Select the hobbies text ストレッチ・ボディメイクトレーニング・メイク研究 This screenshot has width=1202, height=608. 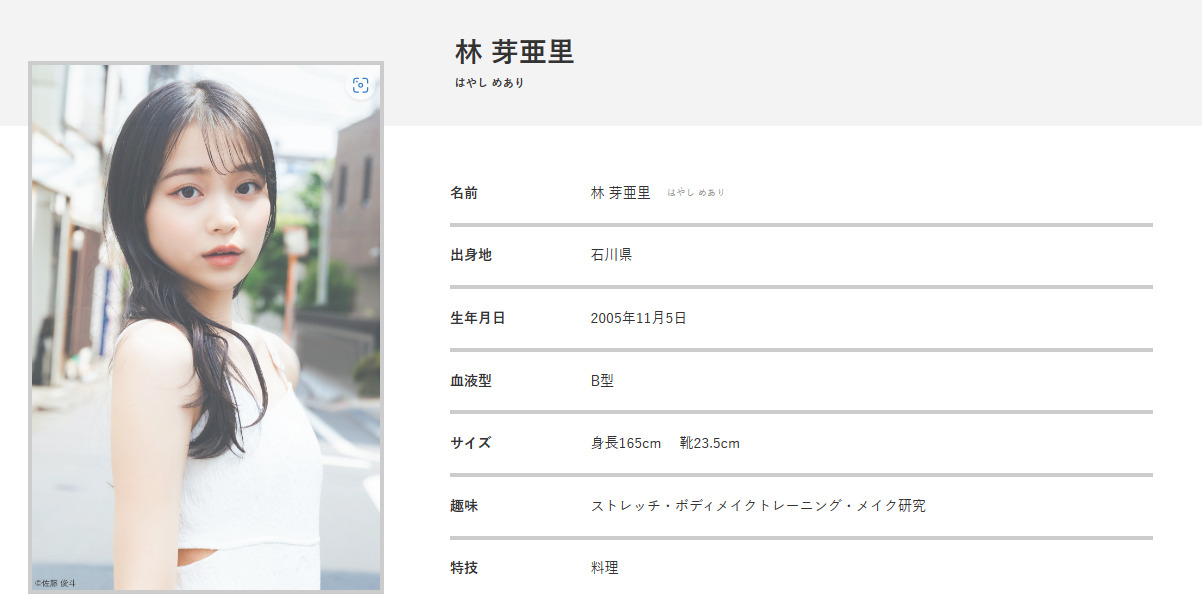pyautogui.click(x=758, y=506)
